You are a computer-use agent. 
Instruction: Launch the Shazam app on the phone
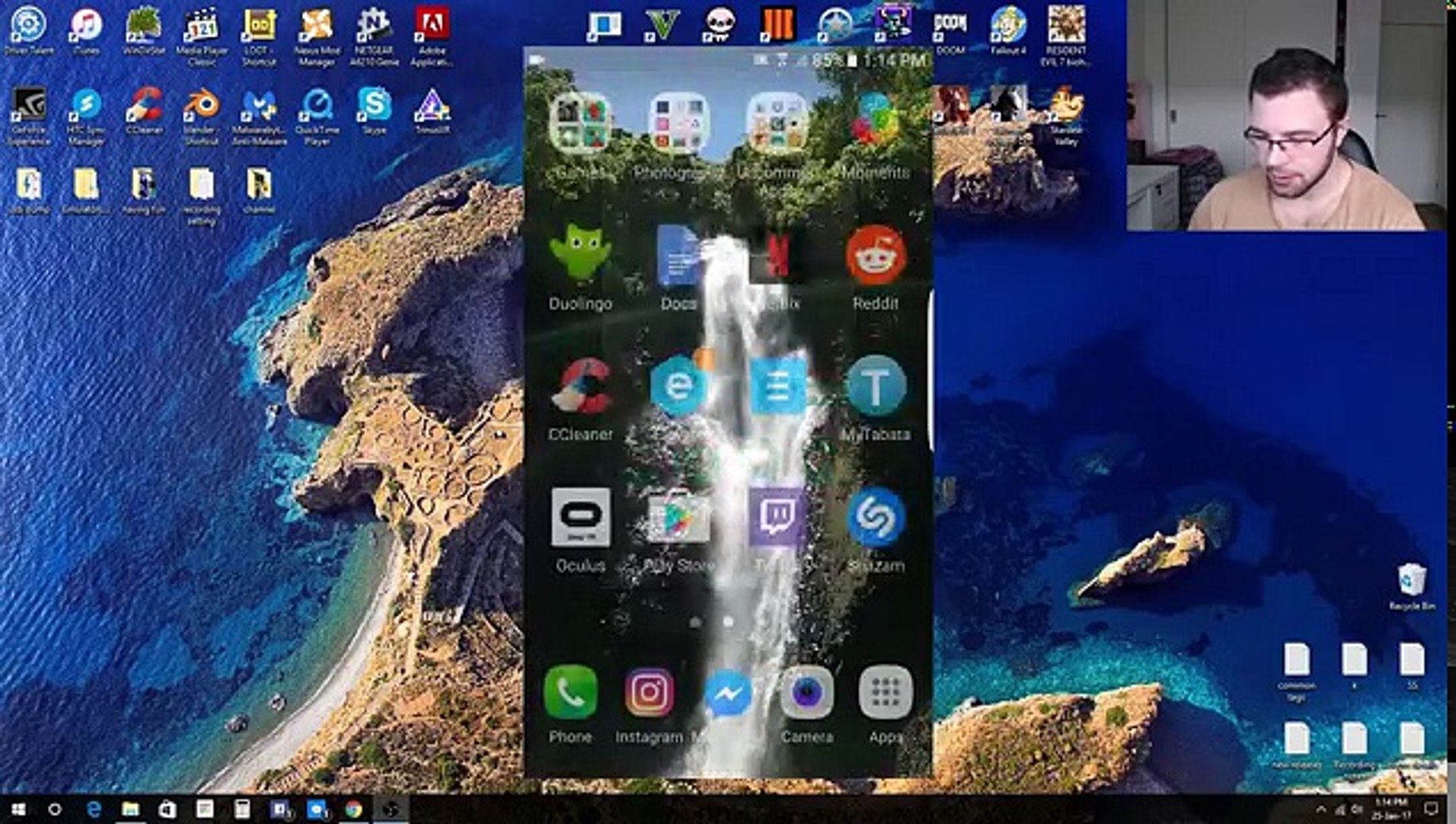tap(876, 517)
